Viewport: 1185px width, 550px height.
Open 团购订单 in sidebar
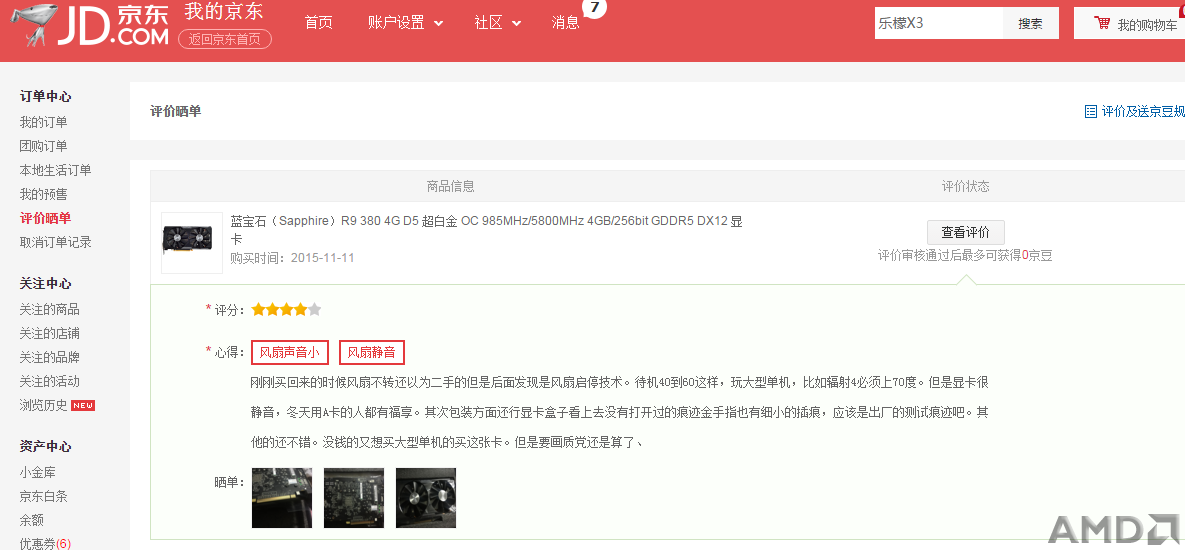(43, 147)
